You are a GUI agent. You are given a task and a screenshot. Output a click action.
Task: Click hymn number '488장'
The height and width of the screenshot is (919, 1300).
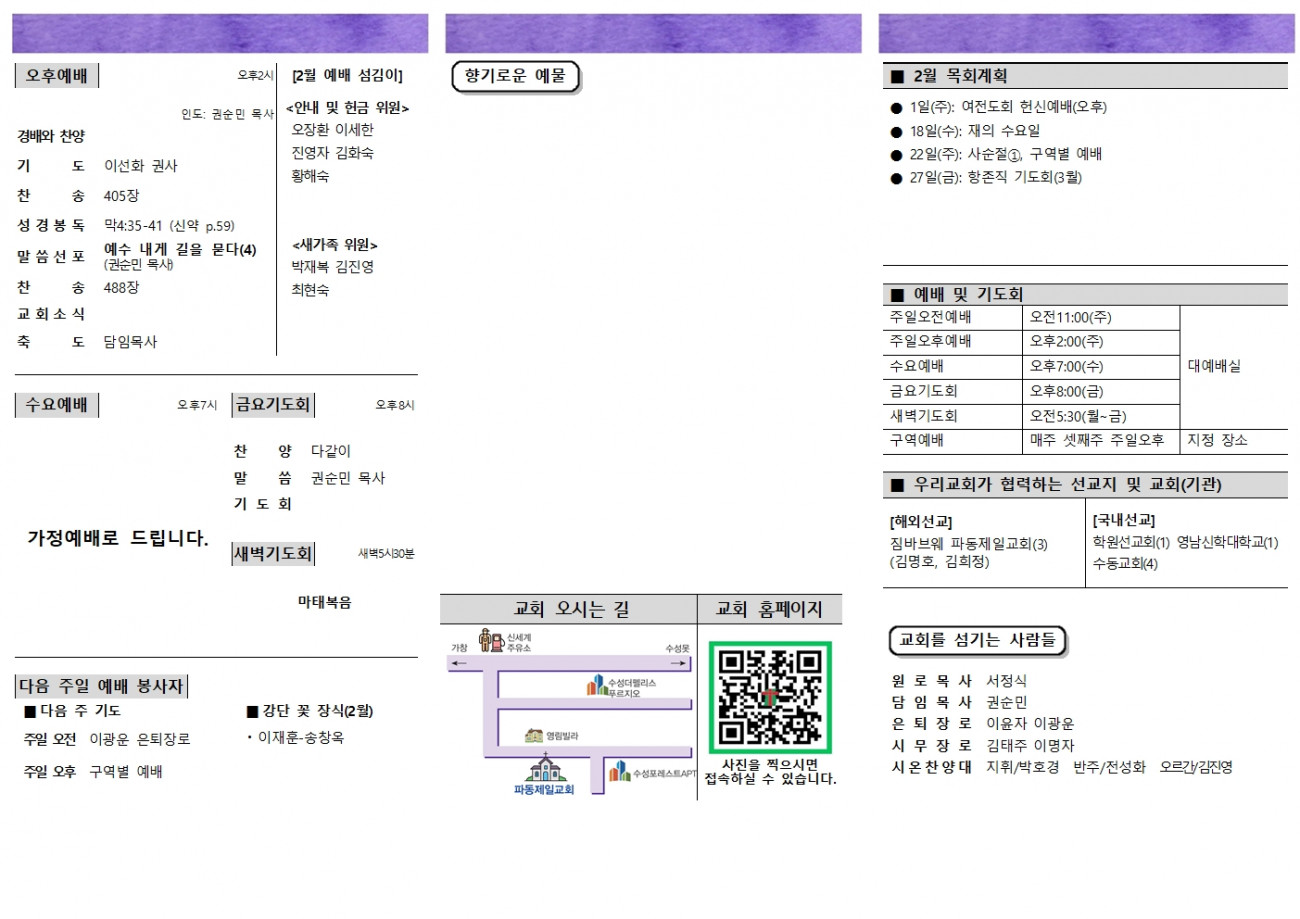point(122,288)
